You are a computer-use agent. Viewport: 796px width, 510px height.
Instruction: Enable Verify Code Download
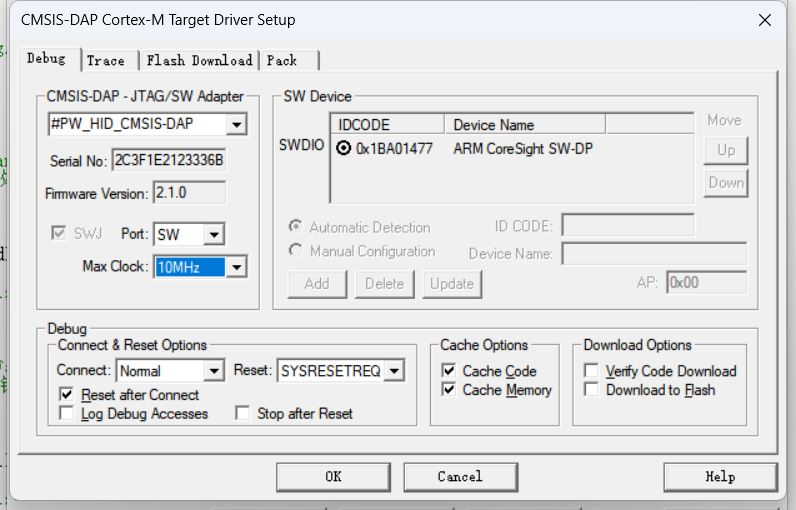[591, 370]
